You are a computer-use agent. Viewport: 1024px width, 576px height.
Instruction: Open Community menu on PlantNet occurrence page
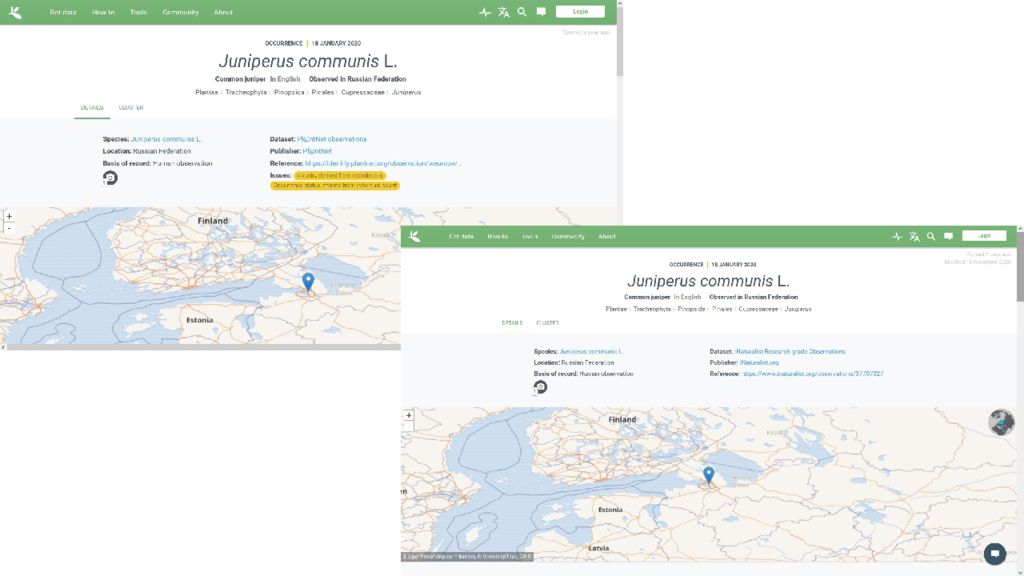click(180, 12)
